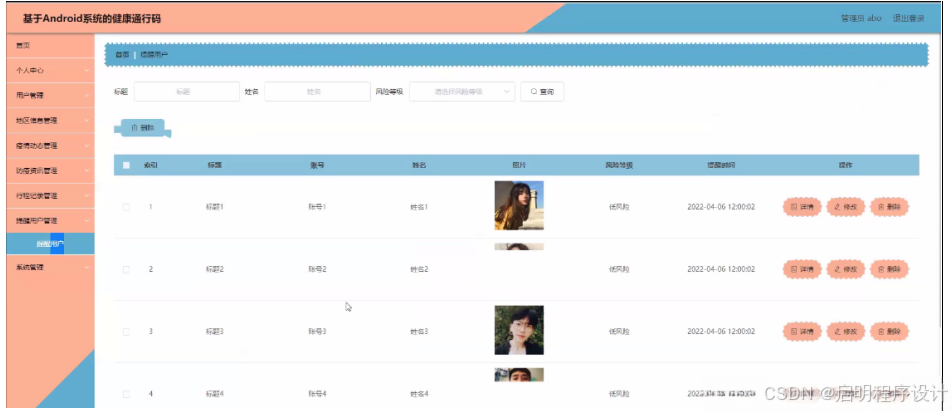The height and width of the screenshot is (411, 952).
Task: Click the 账号 column header
Action: [317, 165]
